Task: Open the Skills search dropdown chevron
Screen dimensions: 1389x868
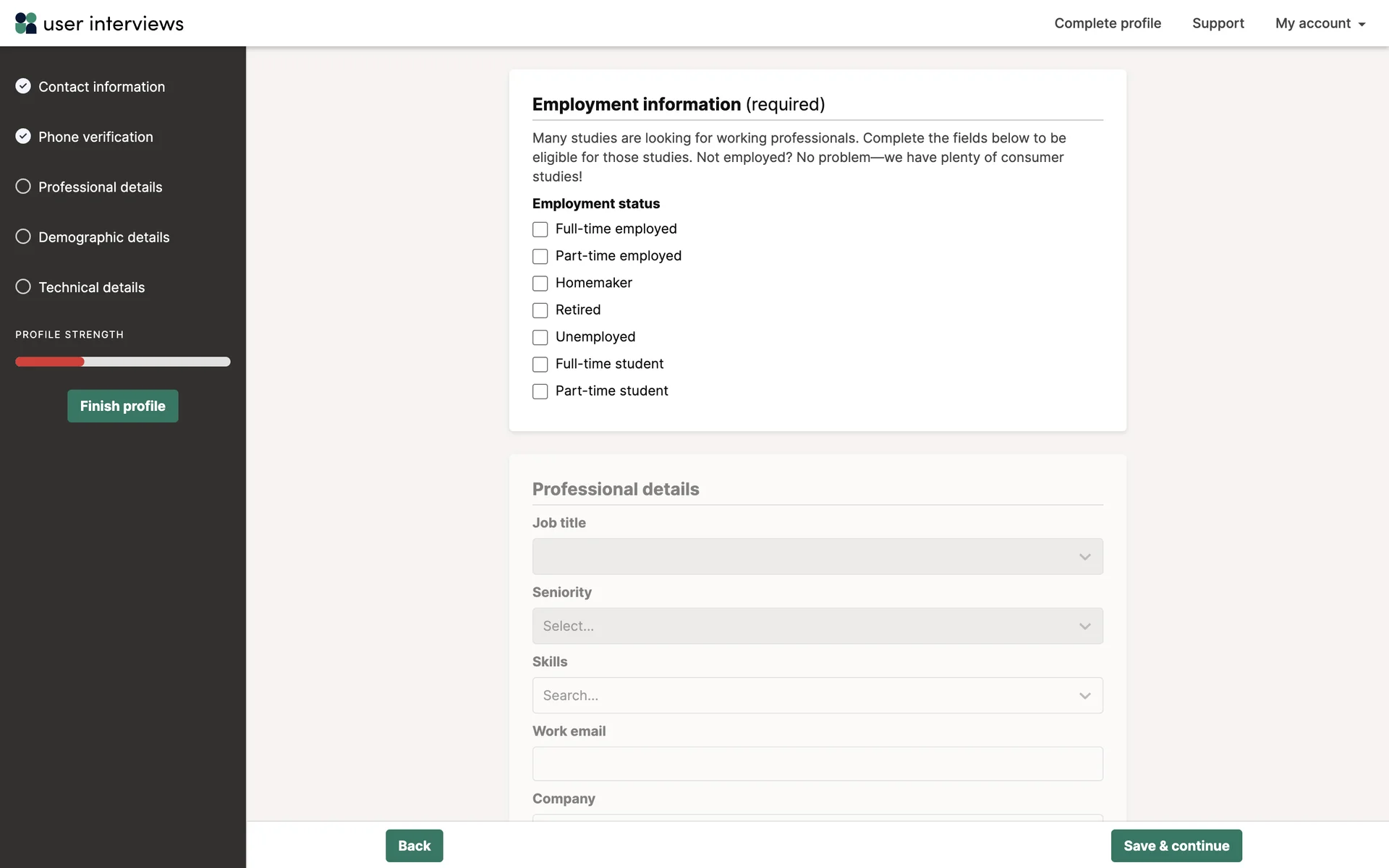Action: tap(1084, 696)
